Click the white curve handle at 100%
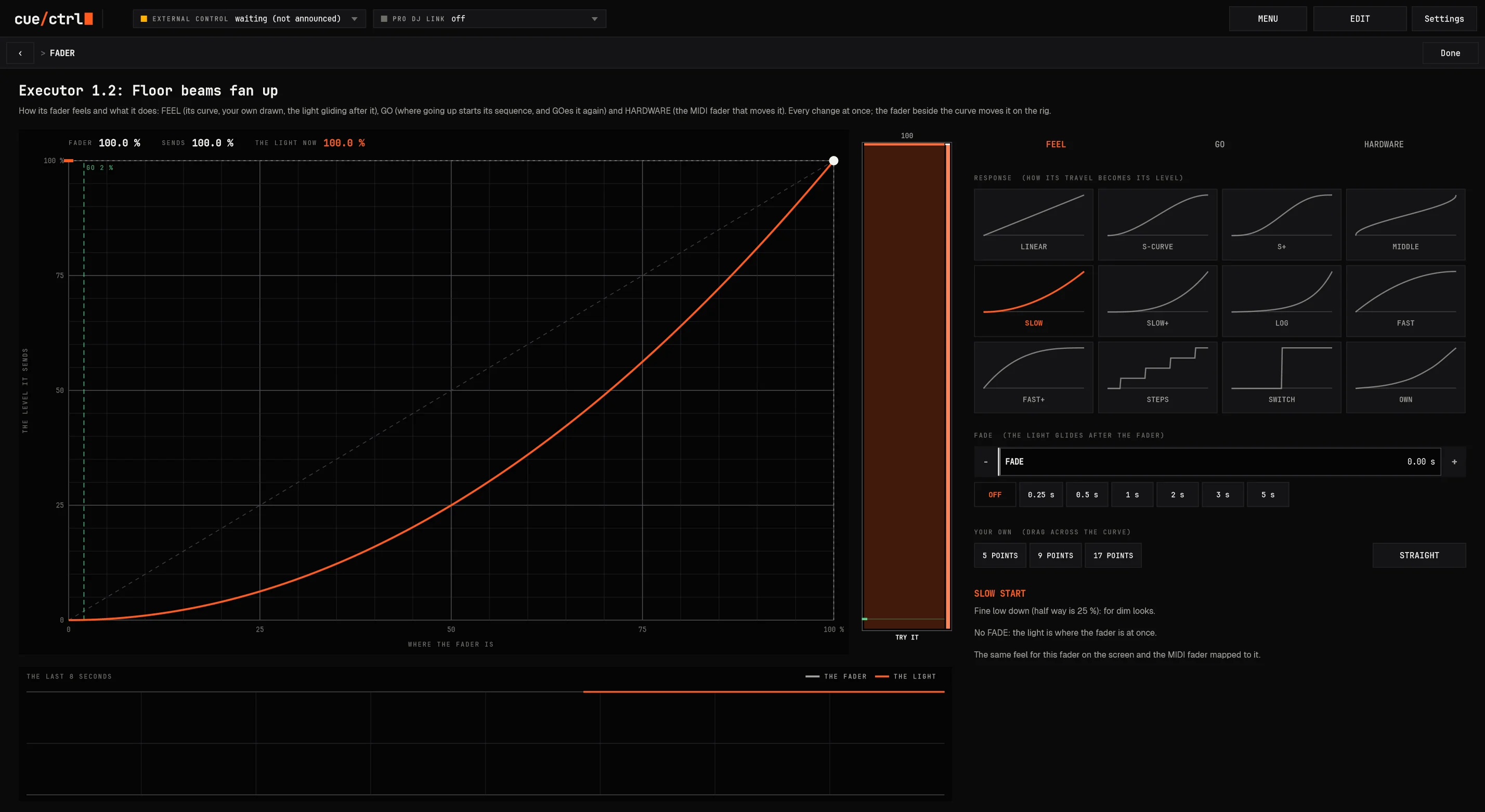This screenshot has height=812, width=1485. (x=833, y=161)
